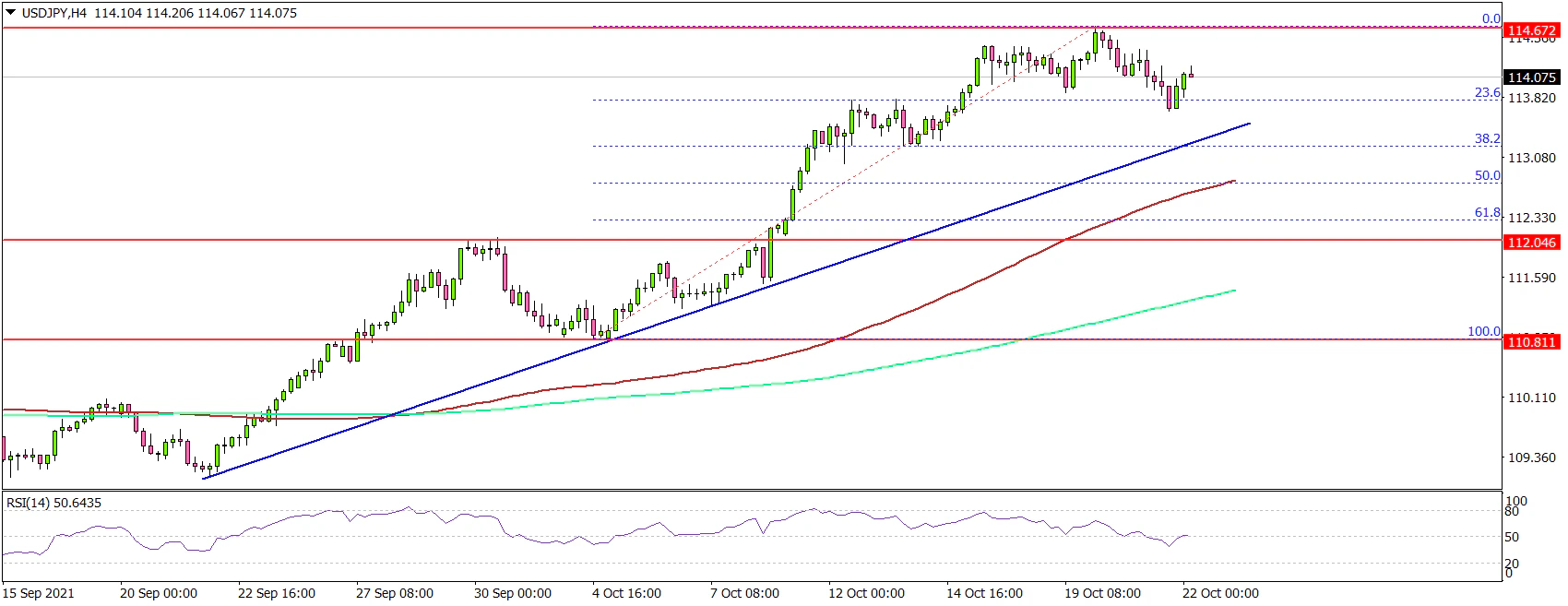Click the 100.0 Fibonacci level label

[1483, 331]
